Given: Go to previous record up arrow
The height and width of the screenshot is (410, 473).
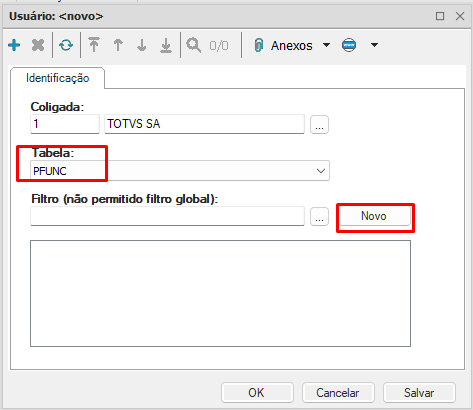Looking at the screenshot, I should pos(118,45).
